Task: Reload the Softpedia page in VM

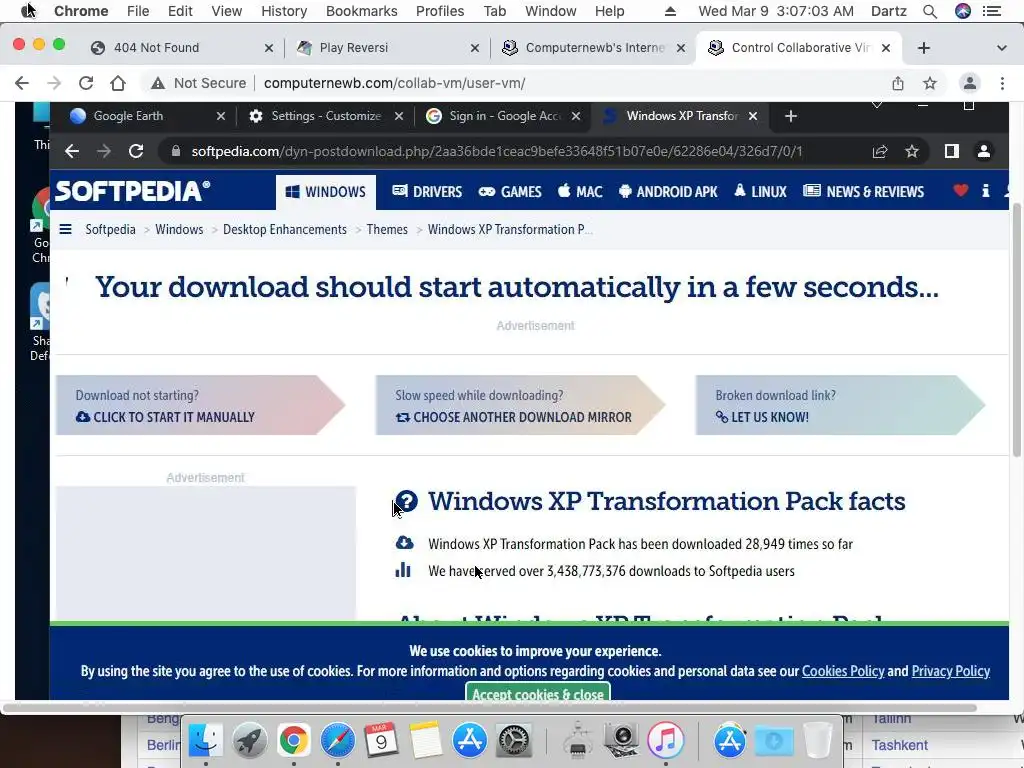Action: (x=136, y=151)
